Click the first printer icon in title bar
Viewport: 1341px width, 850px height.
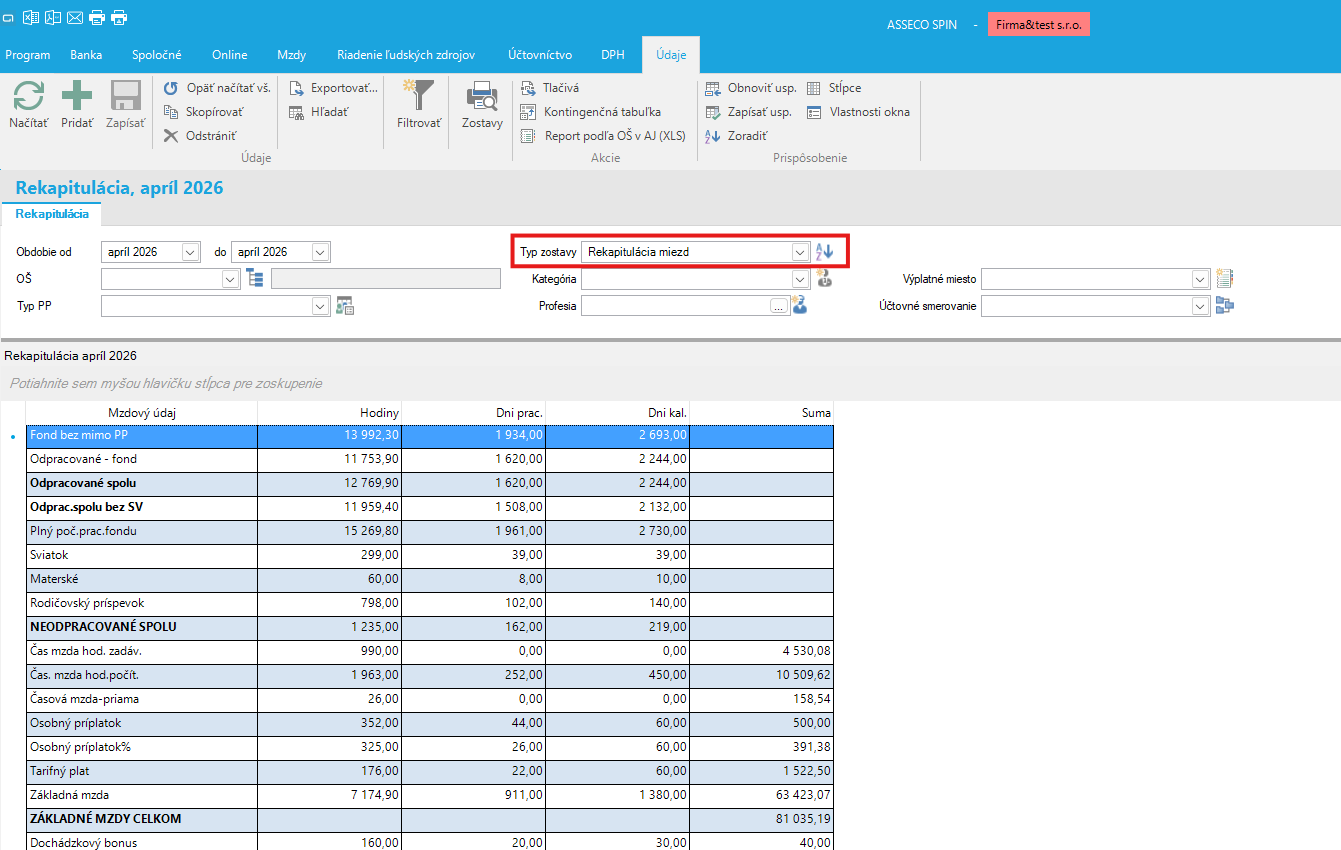[x=97, y=17]
